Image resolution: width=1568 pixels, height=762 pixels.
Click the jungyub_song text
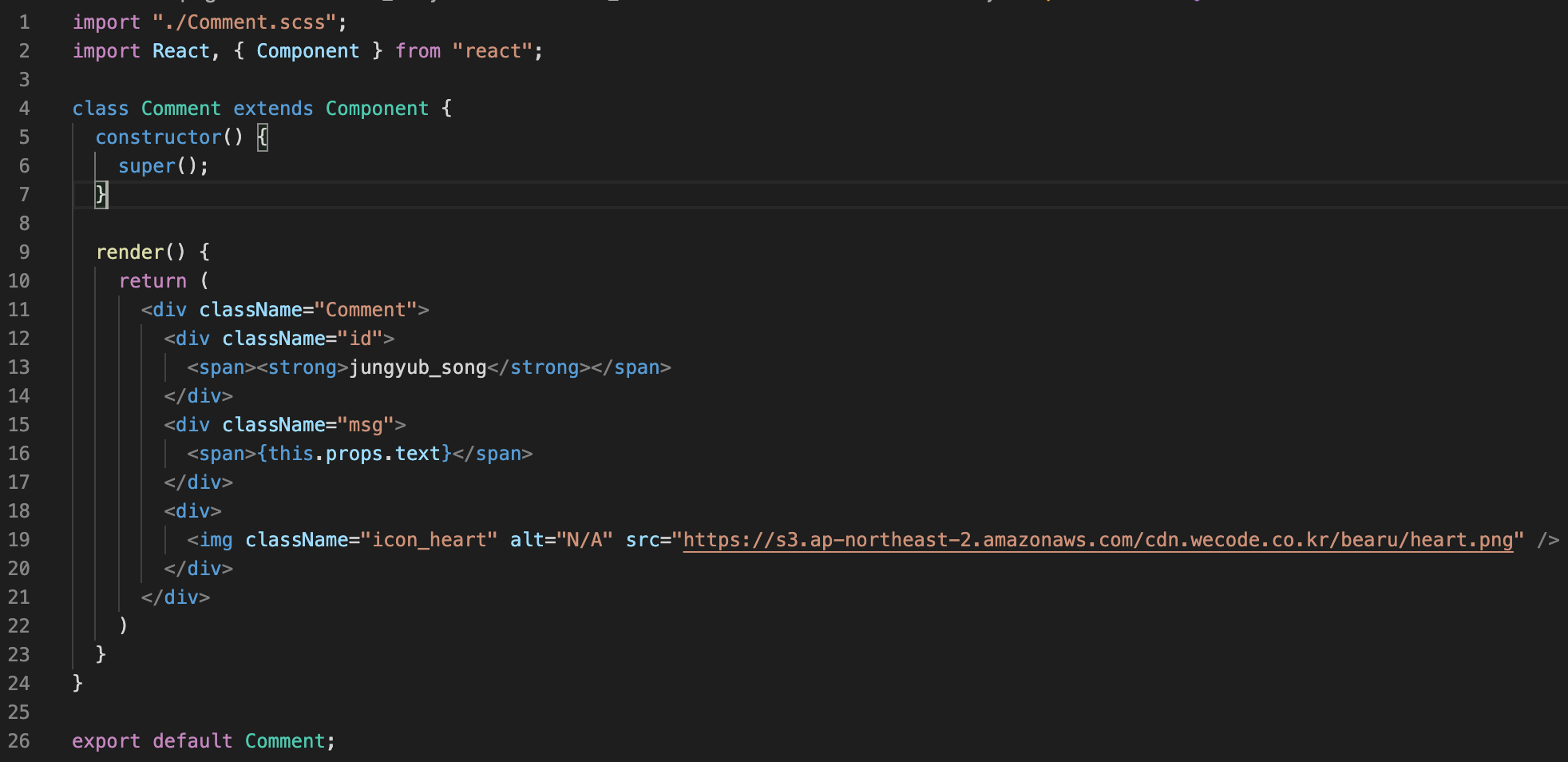pyautogui.click(x=418, y=367)
